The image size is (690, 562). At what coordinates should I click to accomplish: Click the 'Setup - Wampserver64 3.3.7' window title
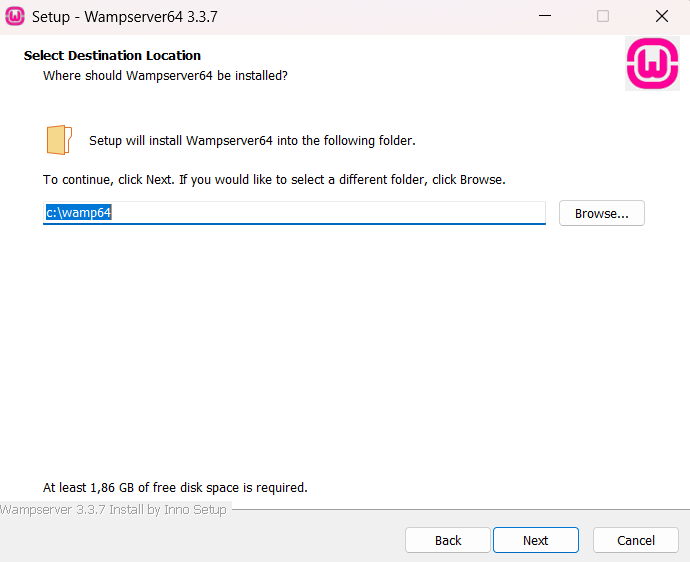[x=125, y=17]
